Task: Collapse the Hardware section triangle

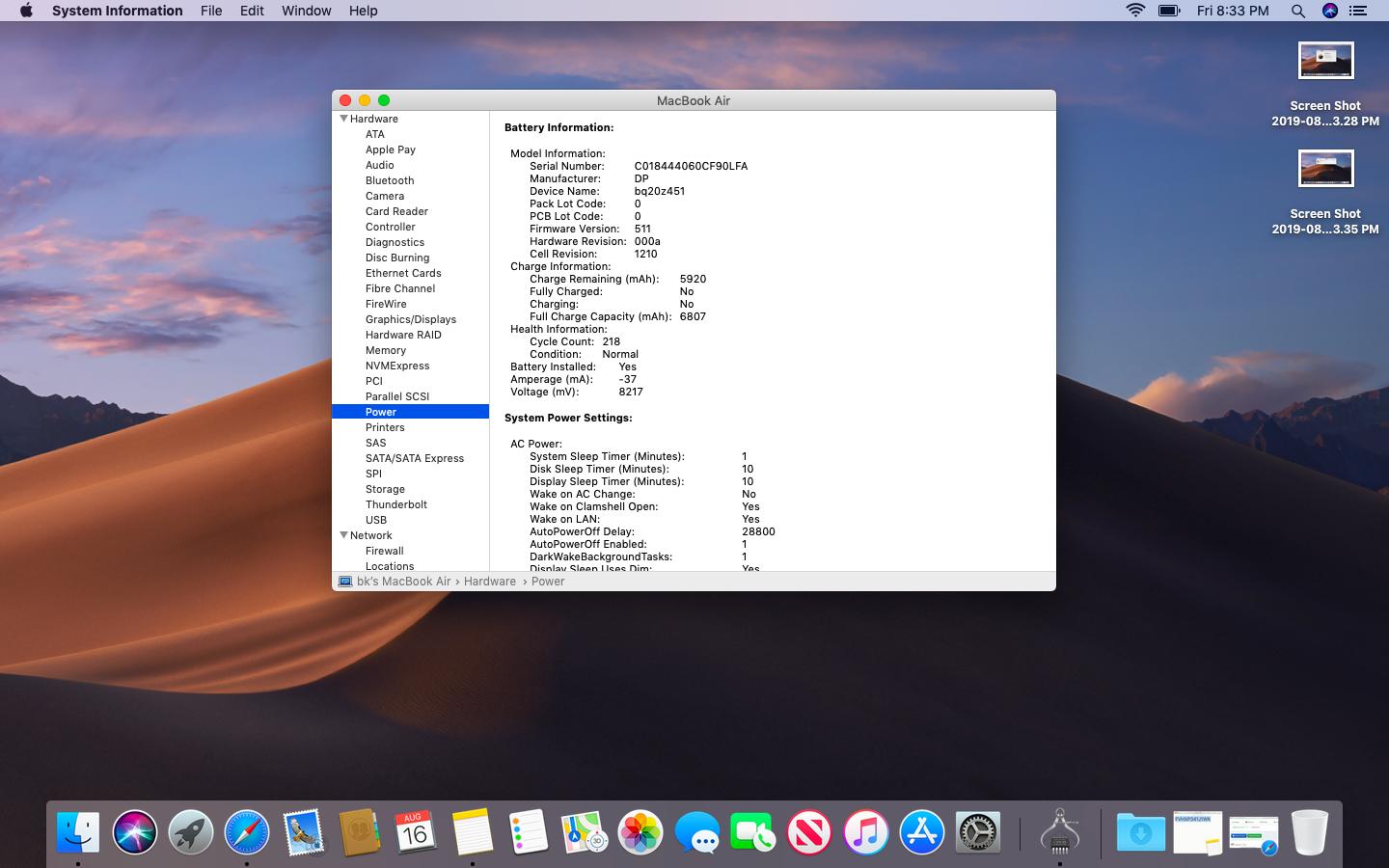Action: (x=343, y=119)
